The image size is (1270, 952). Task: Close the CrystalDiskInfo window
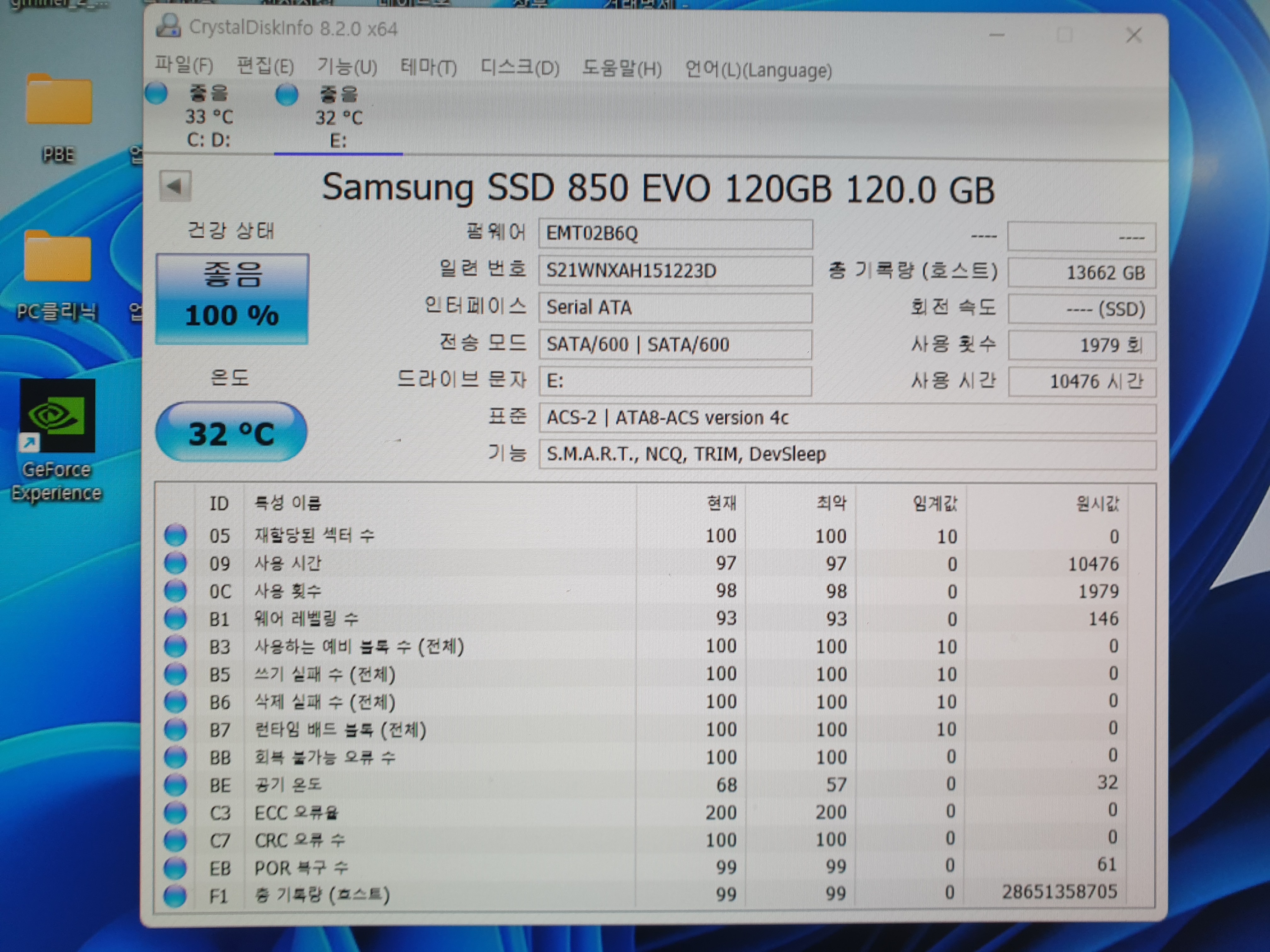click(1134, 35)
